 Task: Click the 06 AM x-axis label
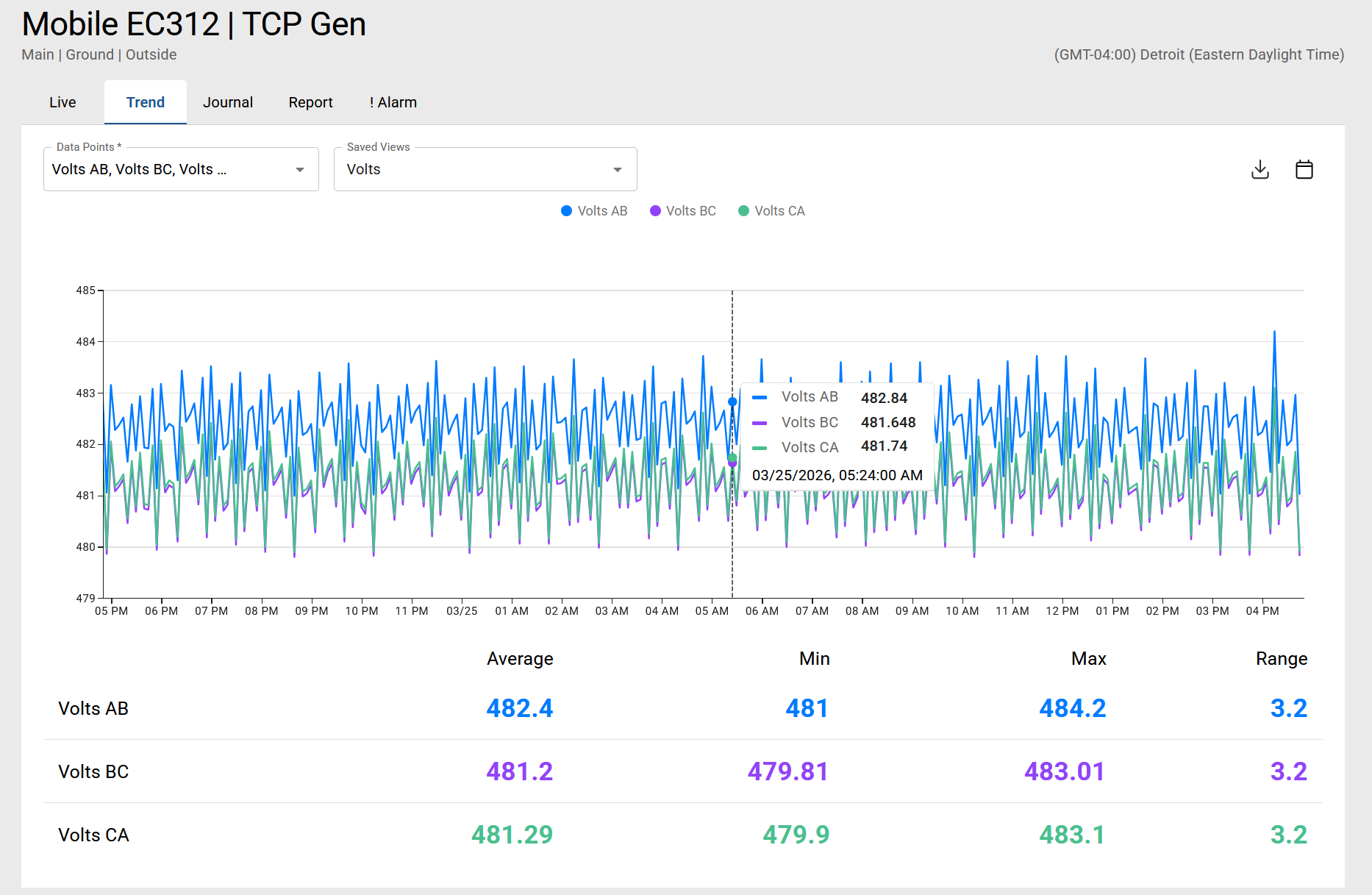(762, 611)
